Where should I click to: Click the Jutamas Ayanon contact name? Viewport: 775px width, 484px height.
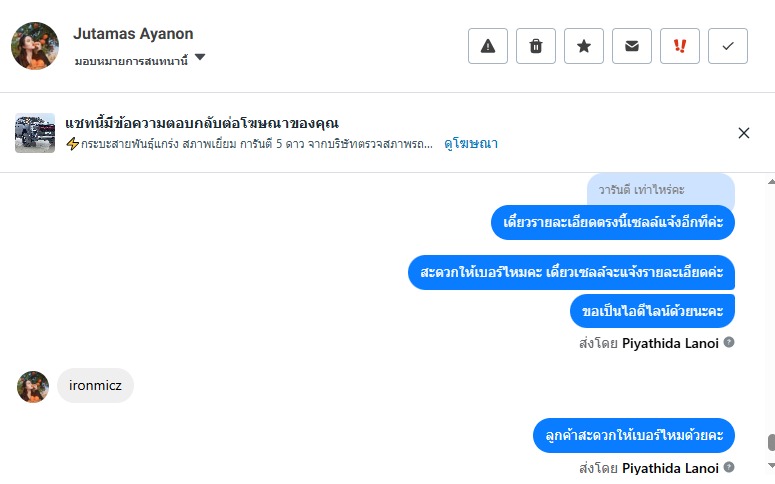[133, 34]
